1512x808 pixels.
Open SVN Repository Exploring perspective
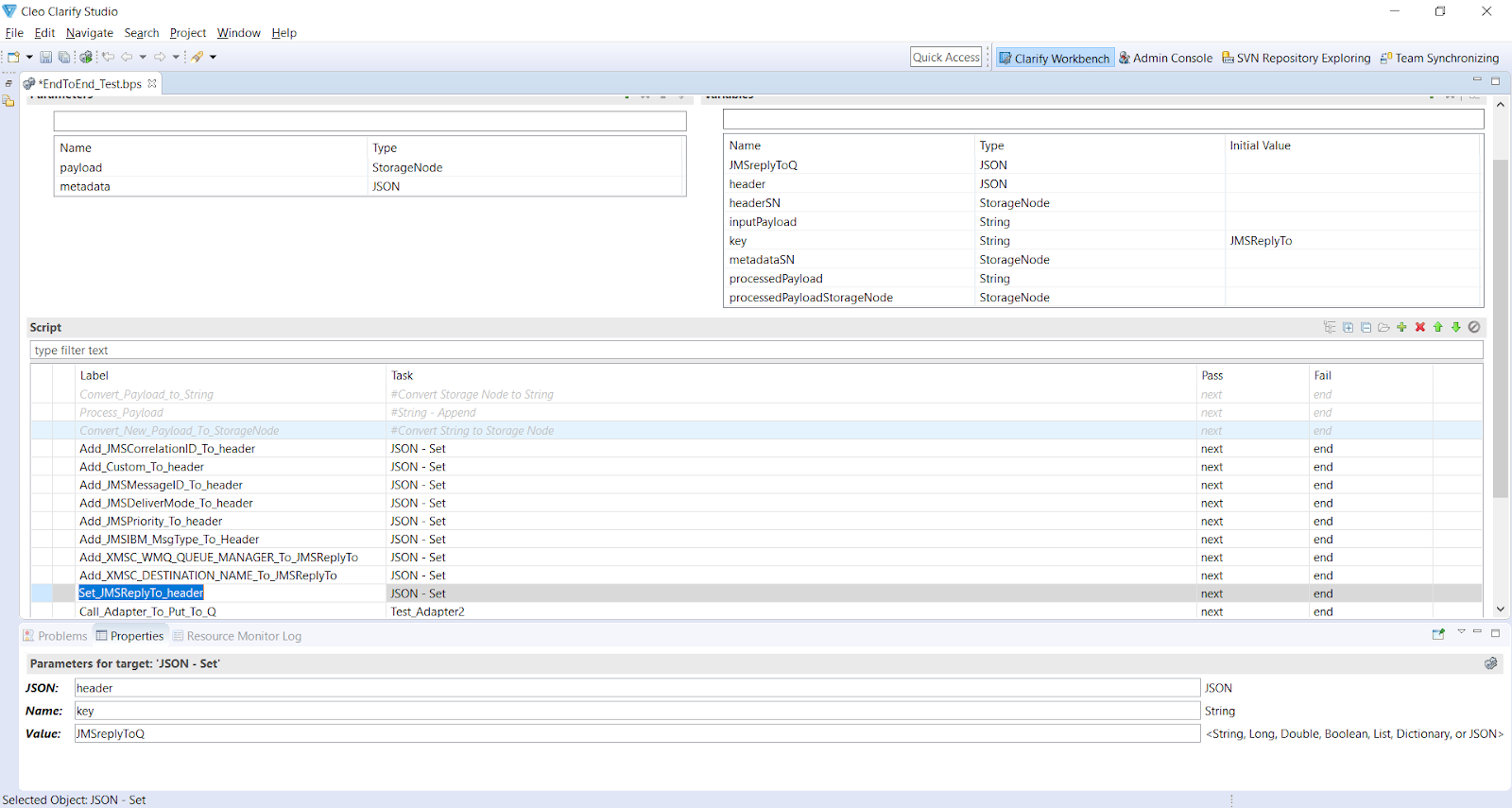(x=1296, y=58)
